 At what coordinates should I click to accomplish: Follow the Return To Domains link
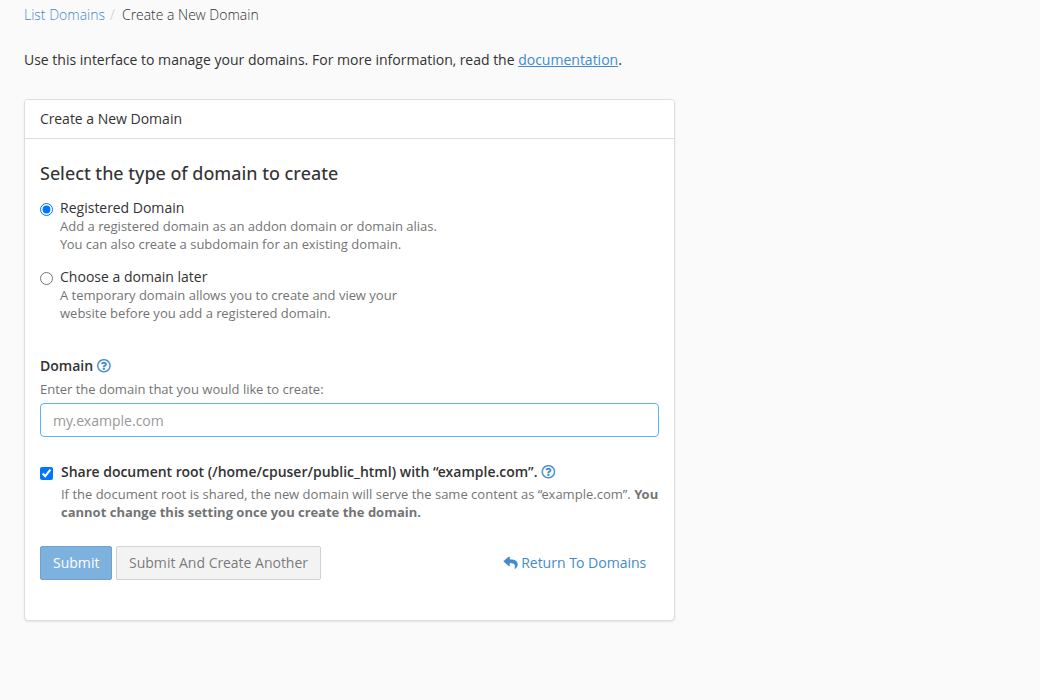coord(574,563)
